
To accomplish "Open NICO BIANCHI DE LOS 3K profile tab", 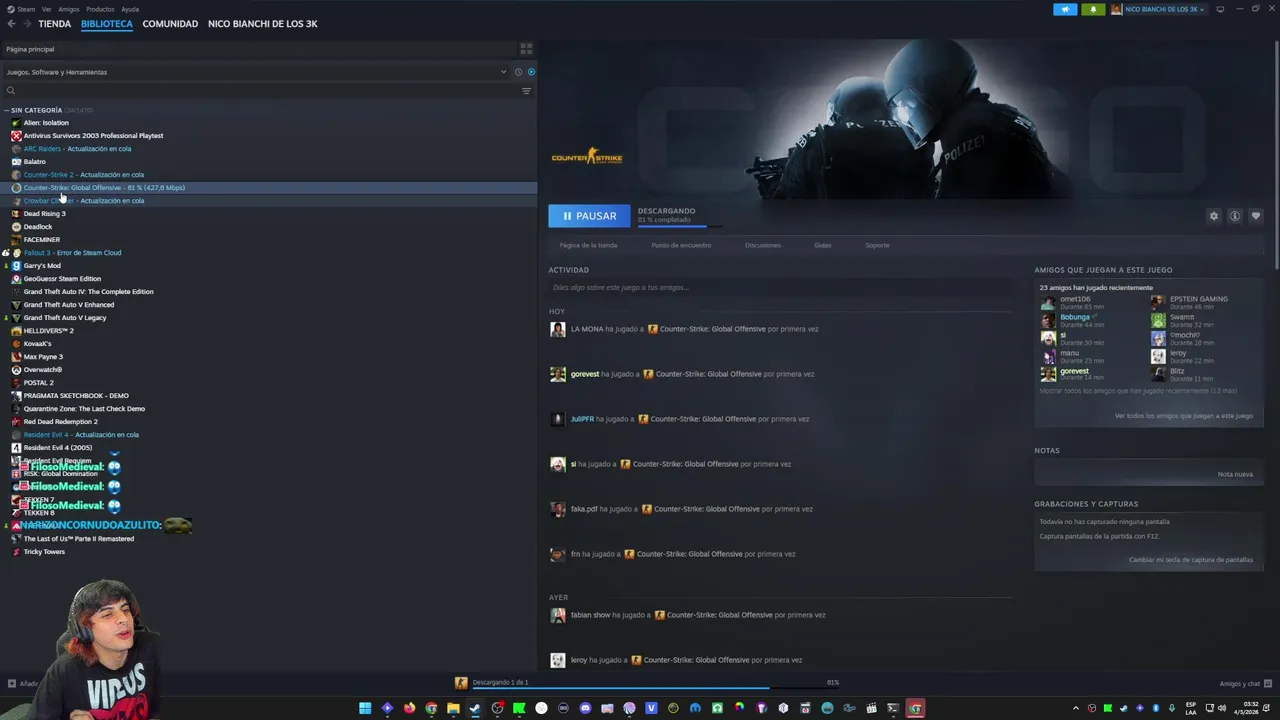I will click(263, 24).
